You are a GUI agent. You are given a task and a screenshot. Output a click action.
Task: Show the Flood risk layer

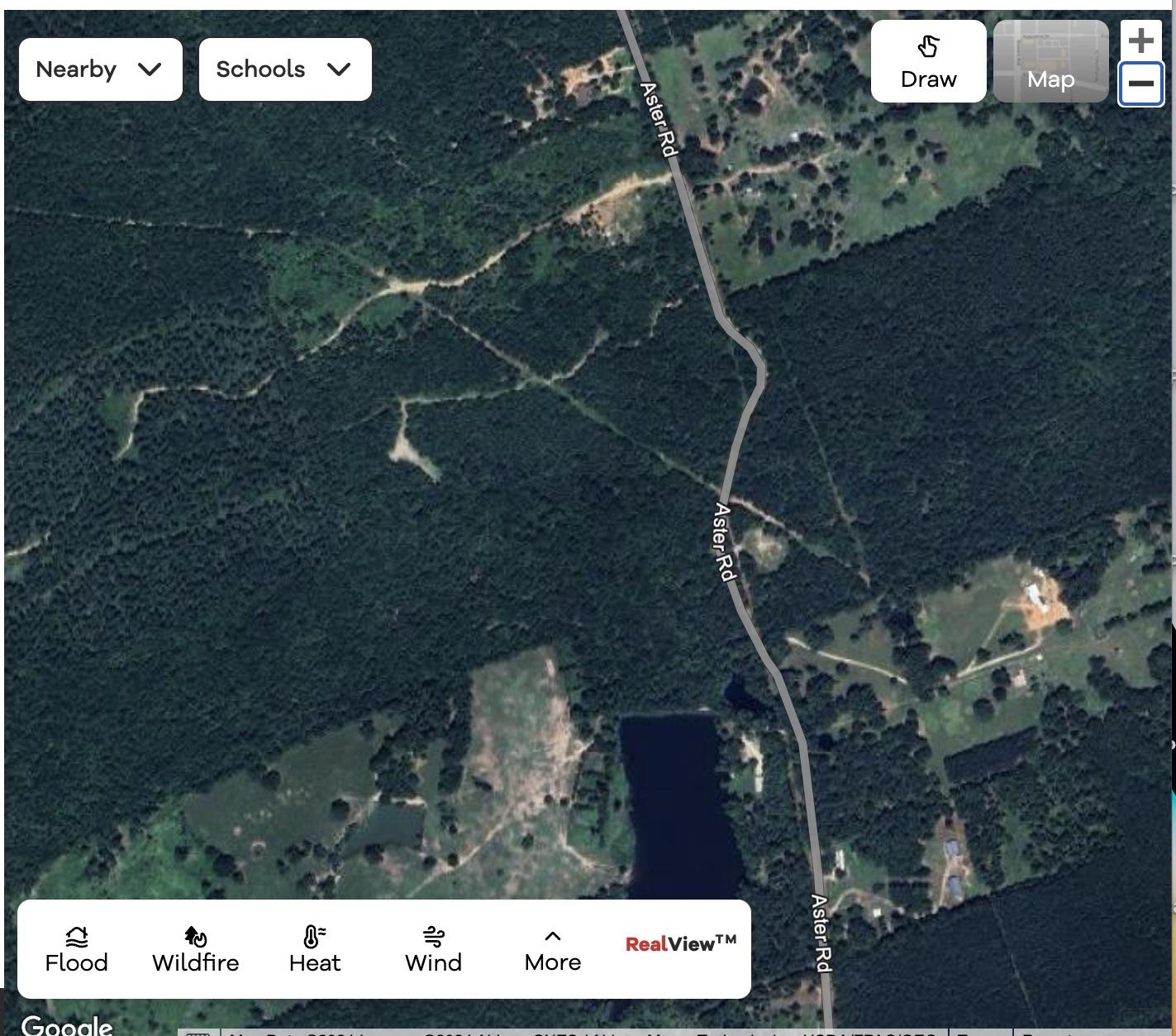tap(76, 949)
